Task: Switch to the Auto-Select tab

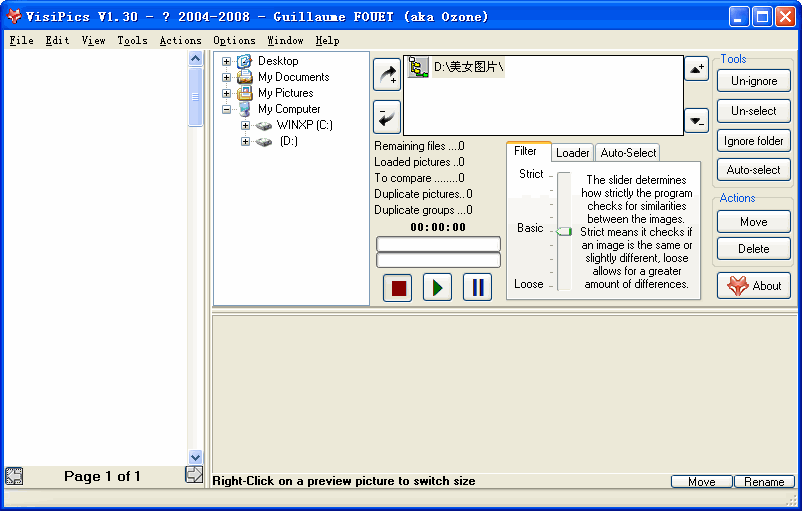Action: (x=628, y=153)
